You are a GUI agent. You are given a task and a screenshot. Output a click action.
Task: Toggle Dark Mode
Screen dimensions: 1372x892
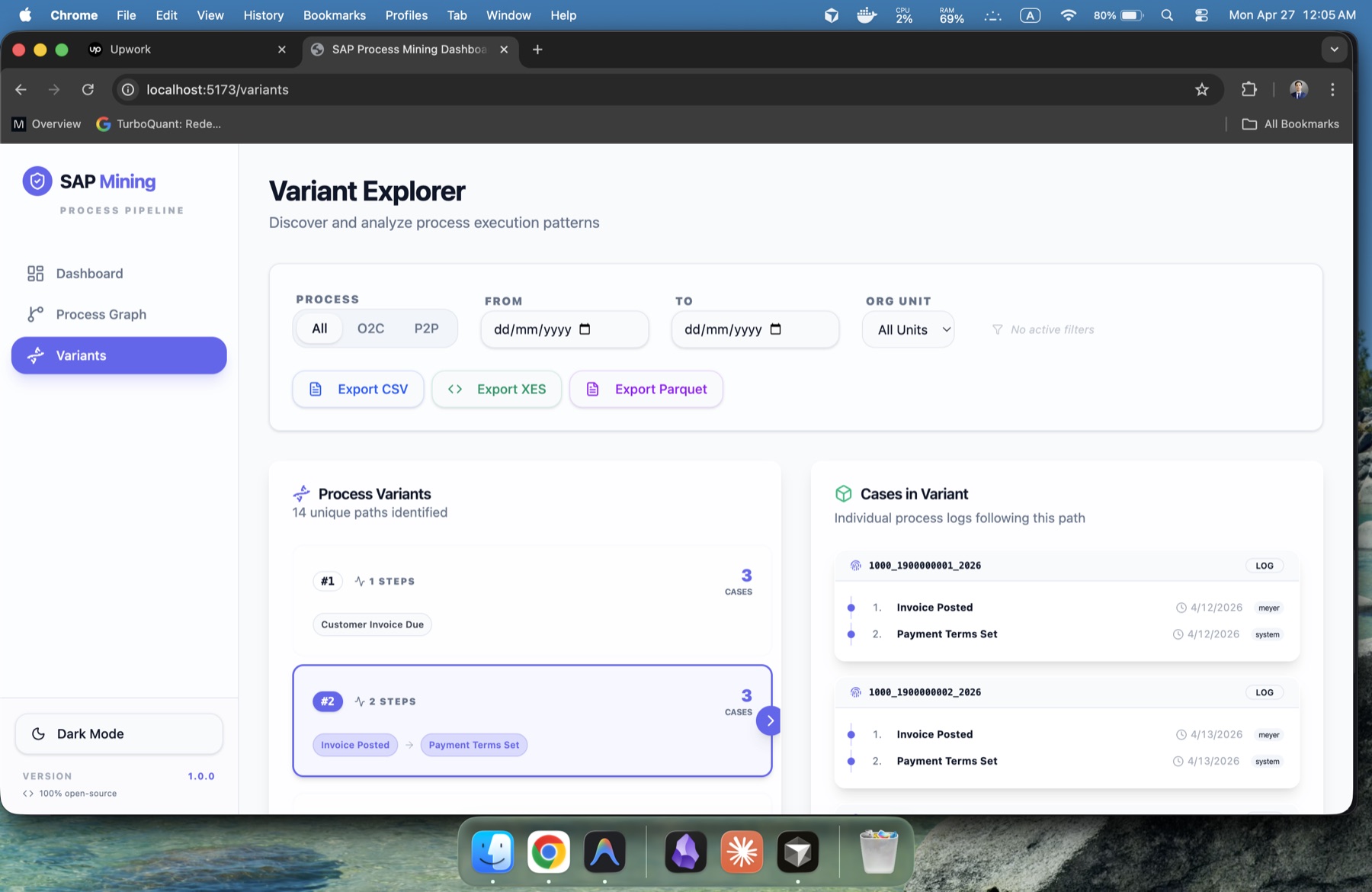(x=119, y=733)
